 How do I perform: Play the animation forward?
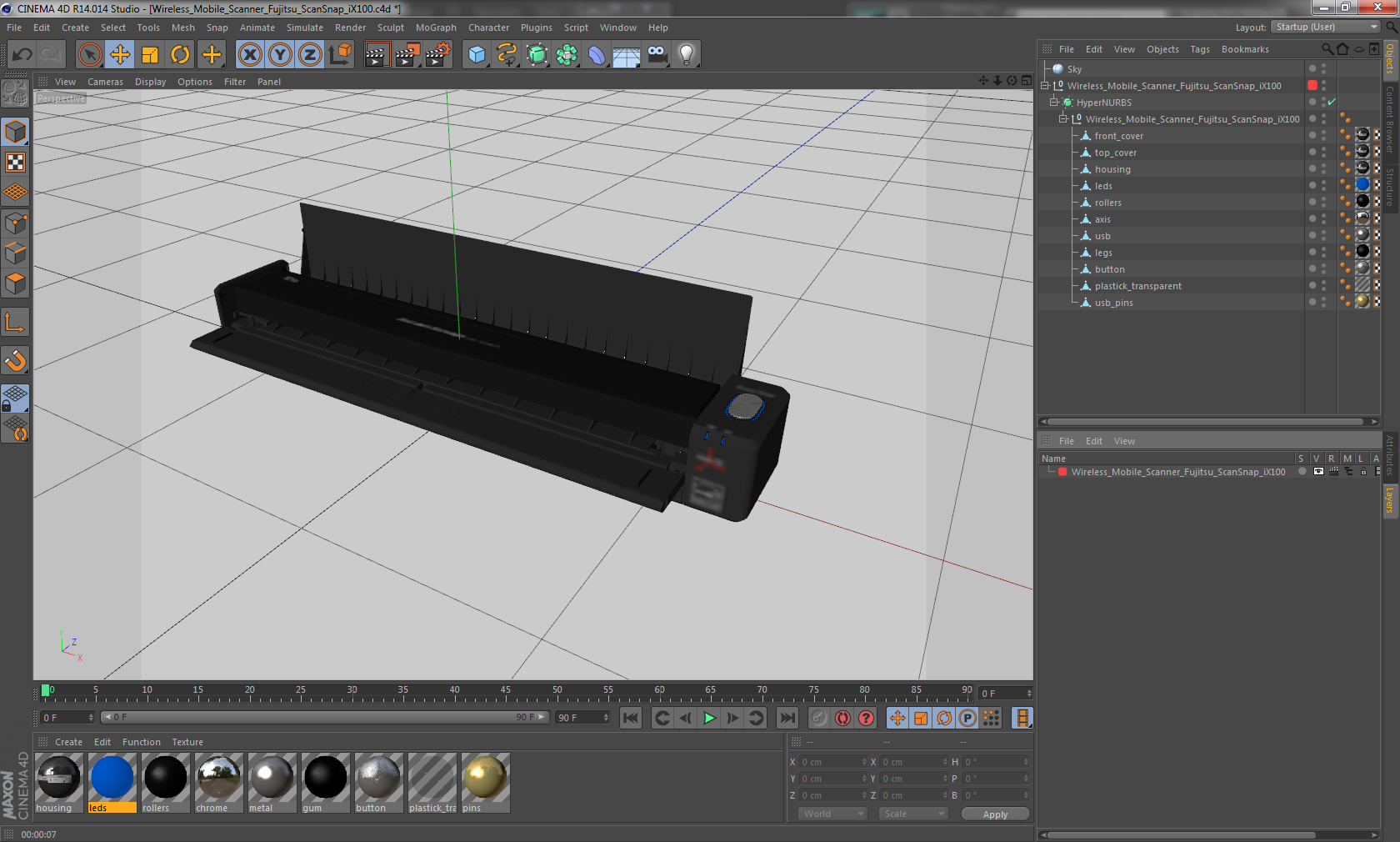click(709, 718)
